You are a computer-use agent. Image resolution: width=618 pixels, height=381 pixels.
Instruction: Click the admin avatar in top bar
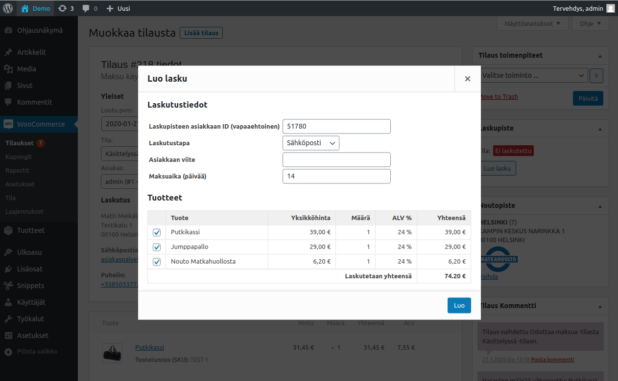(610, 8)
